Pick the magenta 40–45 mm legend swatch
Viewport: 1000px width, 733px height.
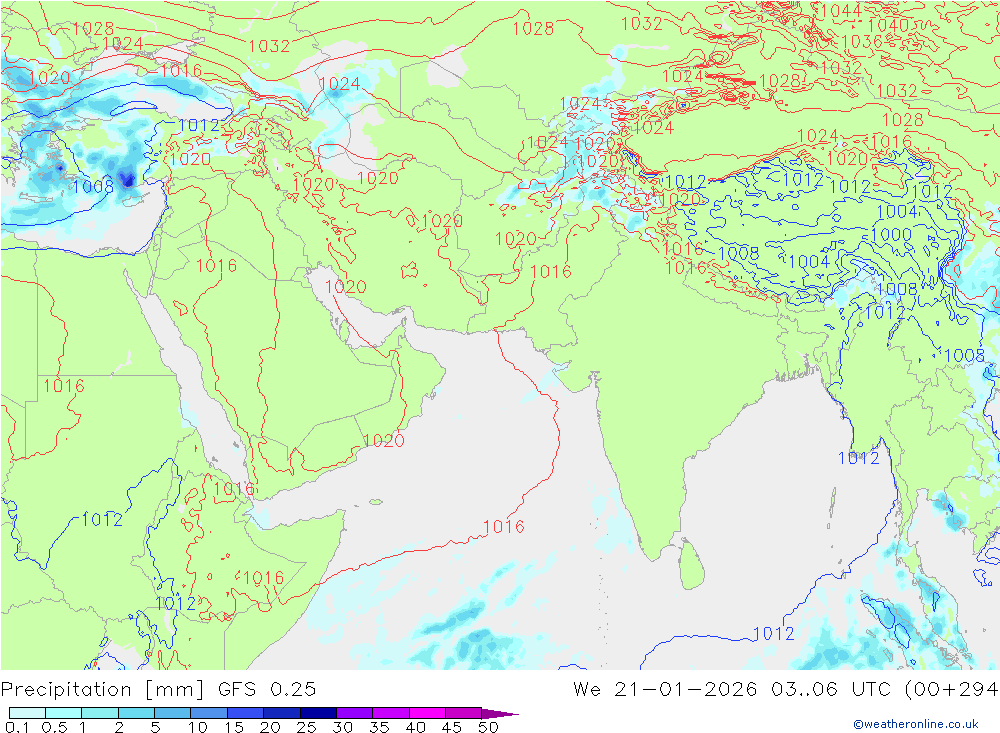(427, 713)
